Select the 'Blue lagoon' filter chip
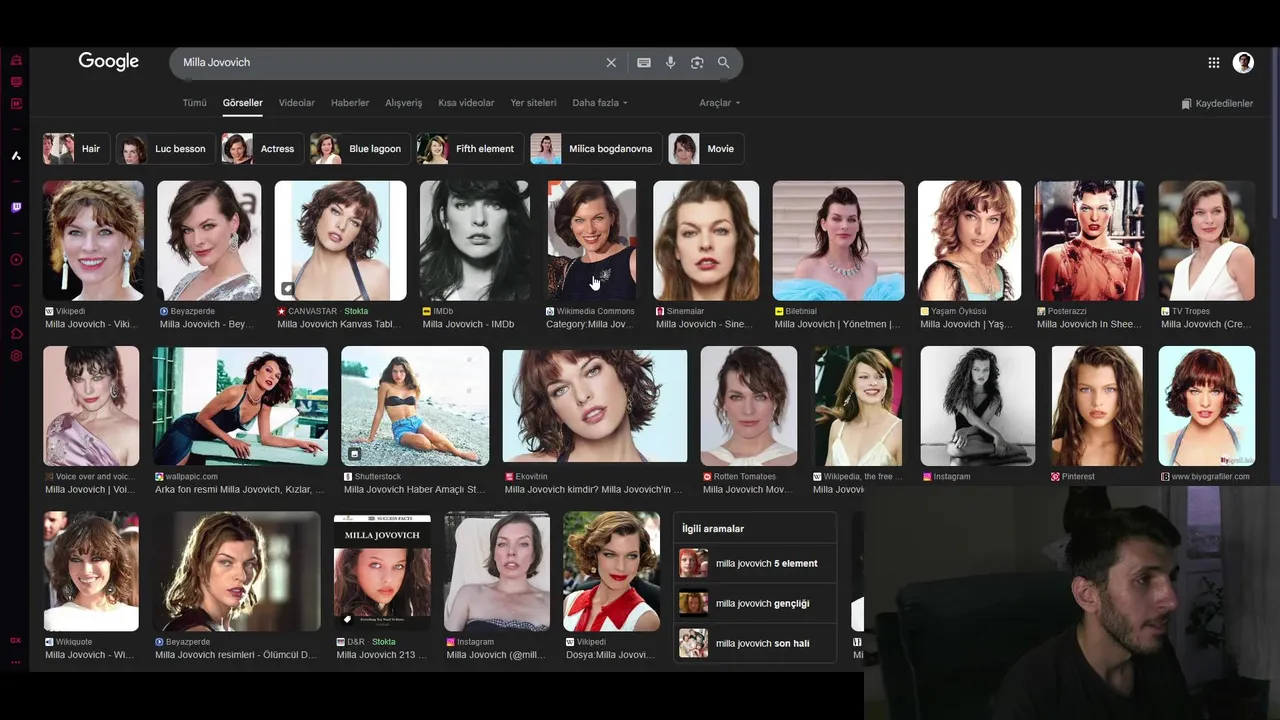This screenshot has height=720, width=1280. [359, 149]
